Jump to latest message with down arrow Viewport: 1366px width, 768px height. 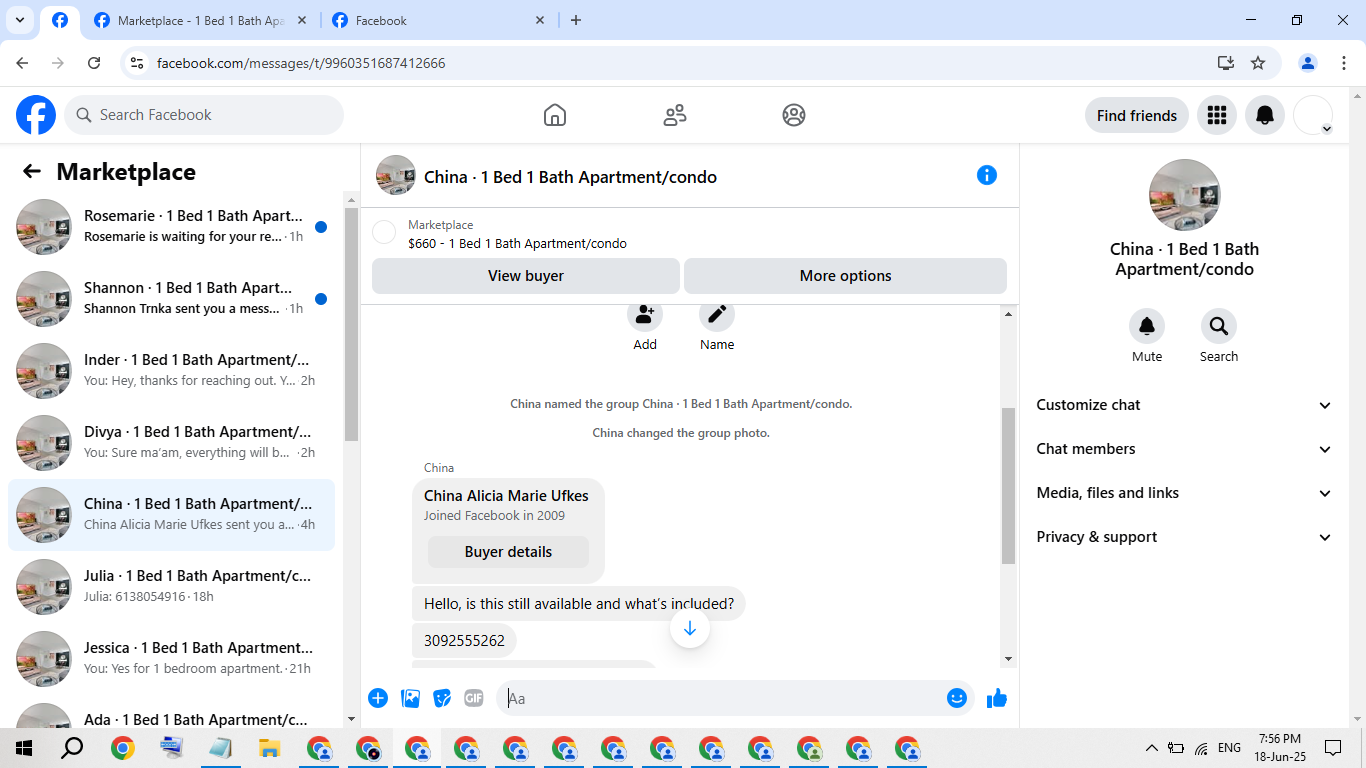pyautogui.click(x=690, y=628)
